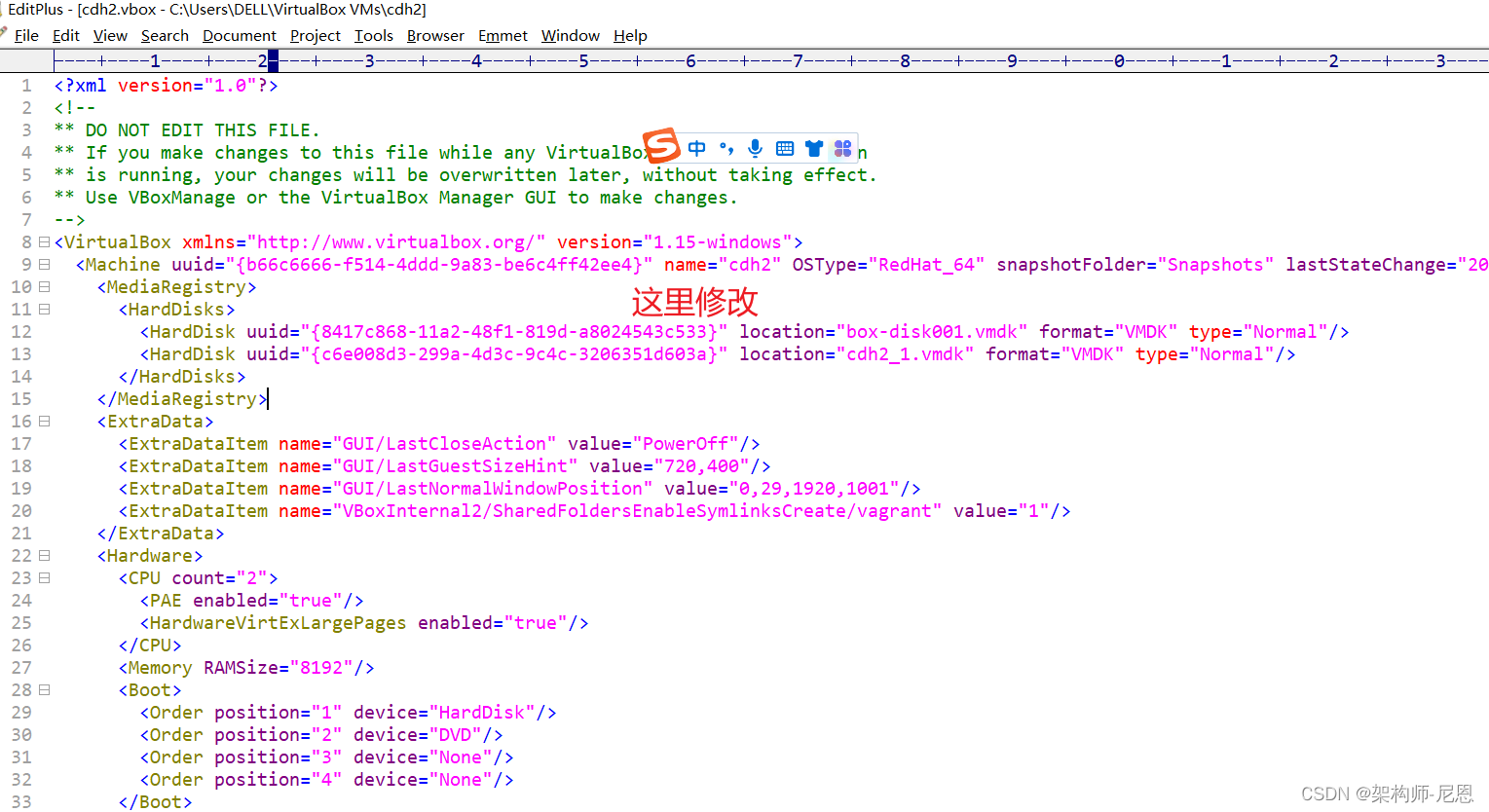Click the closing </MediaRegistry> tag on line 15
The height and width of the screenshot is (812, 1489).
pyautogui.click(x=182, y=399)
